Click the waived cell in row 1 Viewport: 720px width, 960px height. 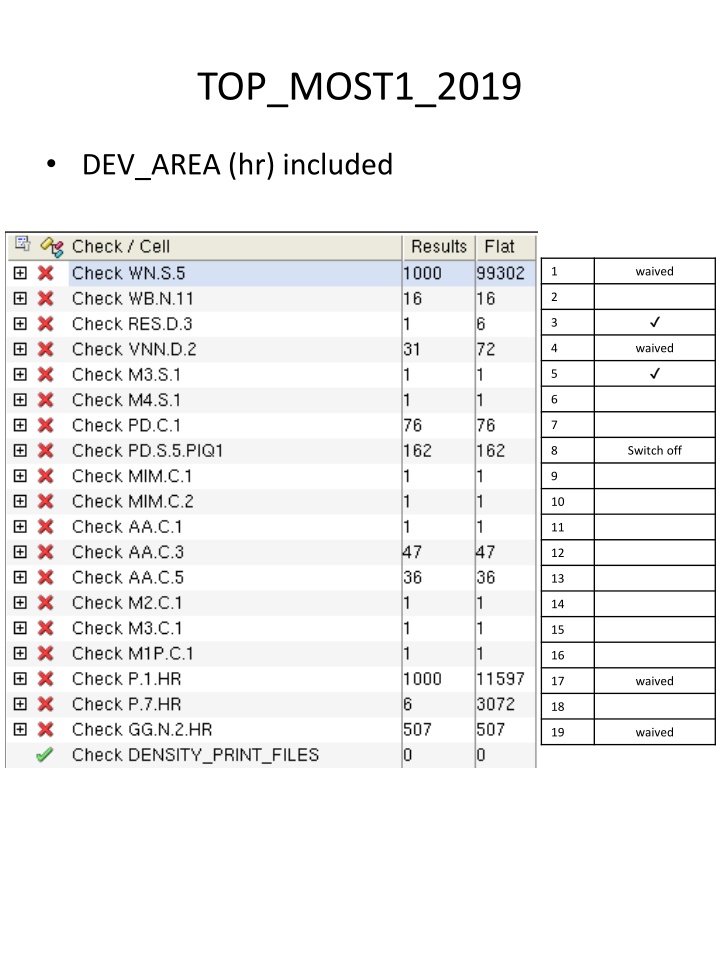(654, 271)
